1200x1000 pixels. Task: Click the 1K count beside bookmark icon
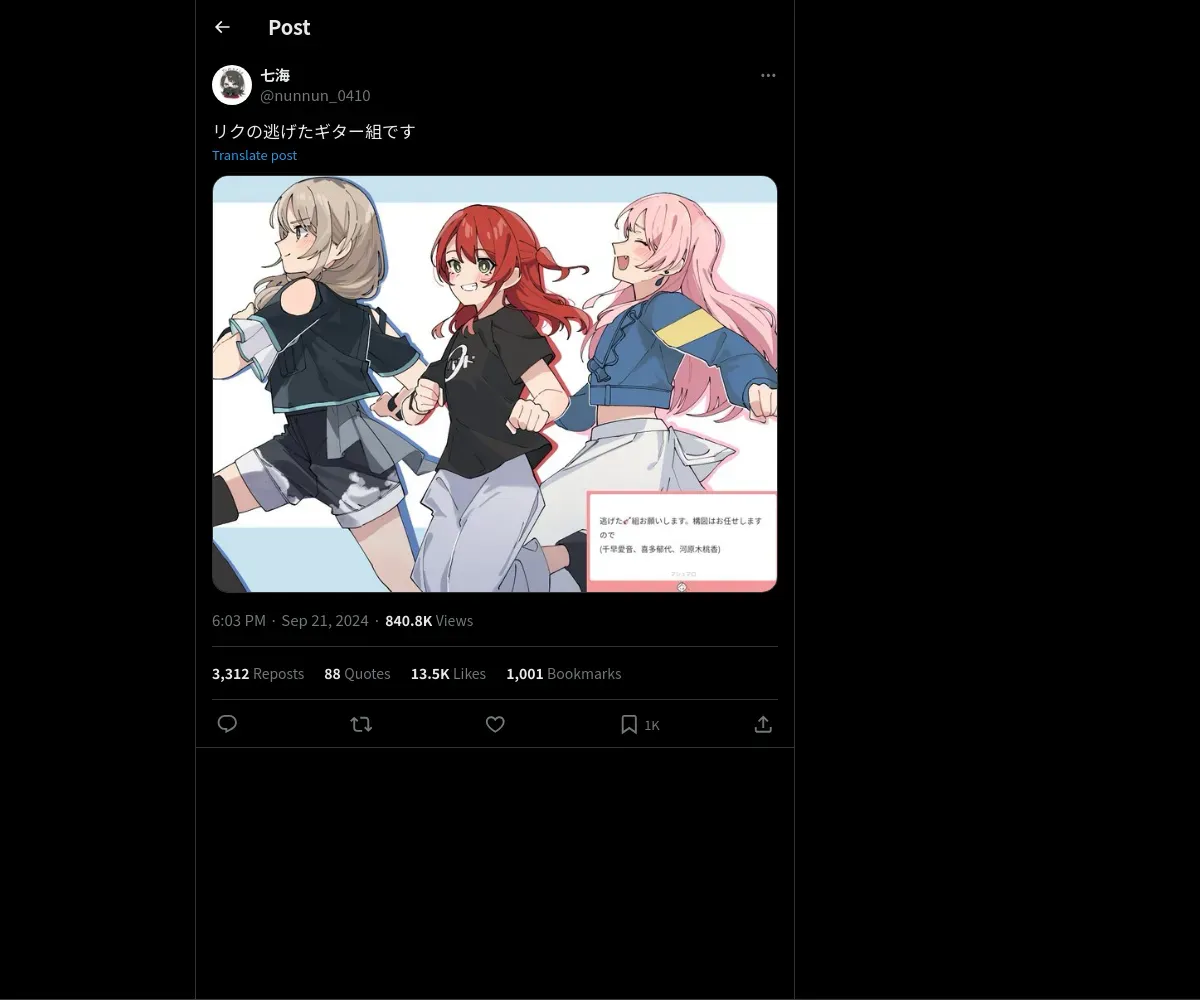[x=652, y=725]
